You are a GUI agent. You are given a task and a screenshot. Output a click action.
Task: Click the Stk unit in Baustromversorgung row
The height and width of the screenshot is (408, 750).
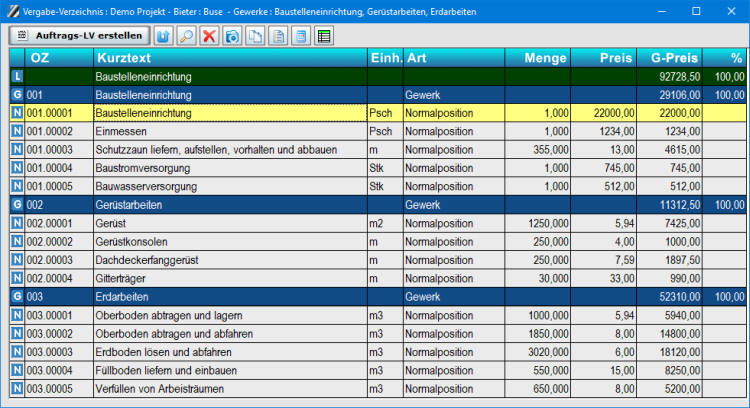(x=386, y=168)
